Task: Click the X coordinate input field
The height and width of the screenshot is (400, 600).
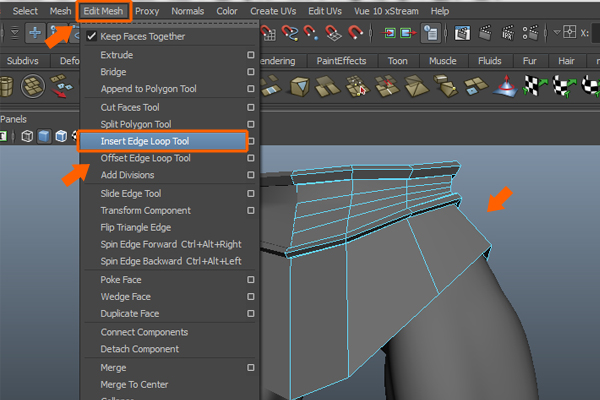Action: click(x=596, y=33)
